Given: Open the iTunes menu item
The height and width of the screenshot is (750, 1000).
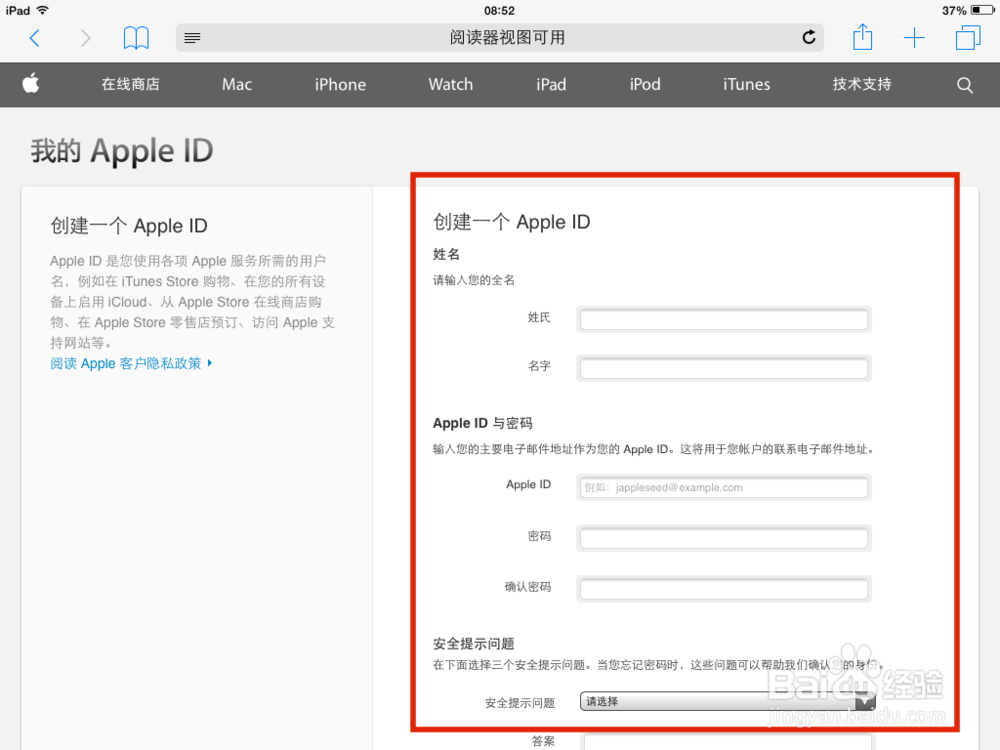Looking at the screenshot, I should [746, 84].
